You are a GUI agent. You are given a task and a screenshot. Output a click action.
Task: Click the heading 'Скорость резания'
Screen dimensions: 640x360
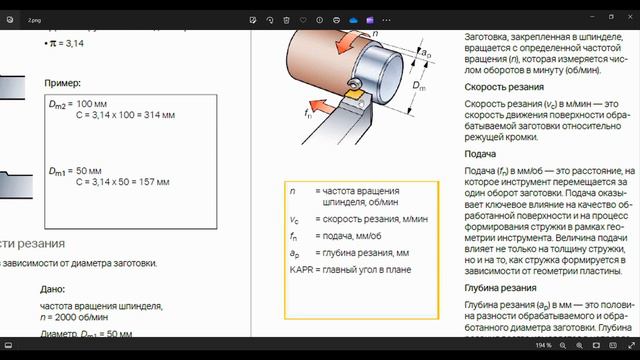coord(504,87)
